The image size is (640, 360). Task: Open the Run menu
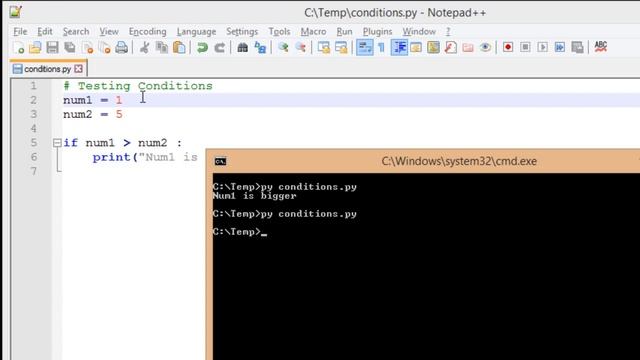[x=344, y=31]
